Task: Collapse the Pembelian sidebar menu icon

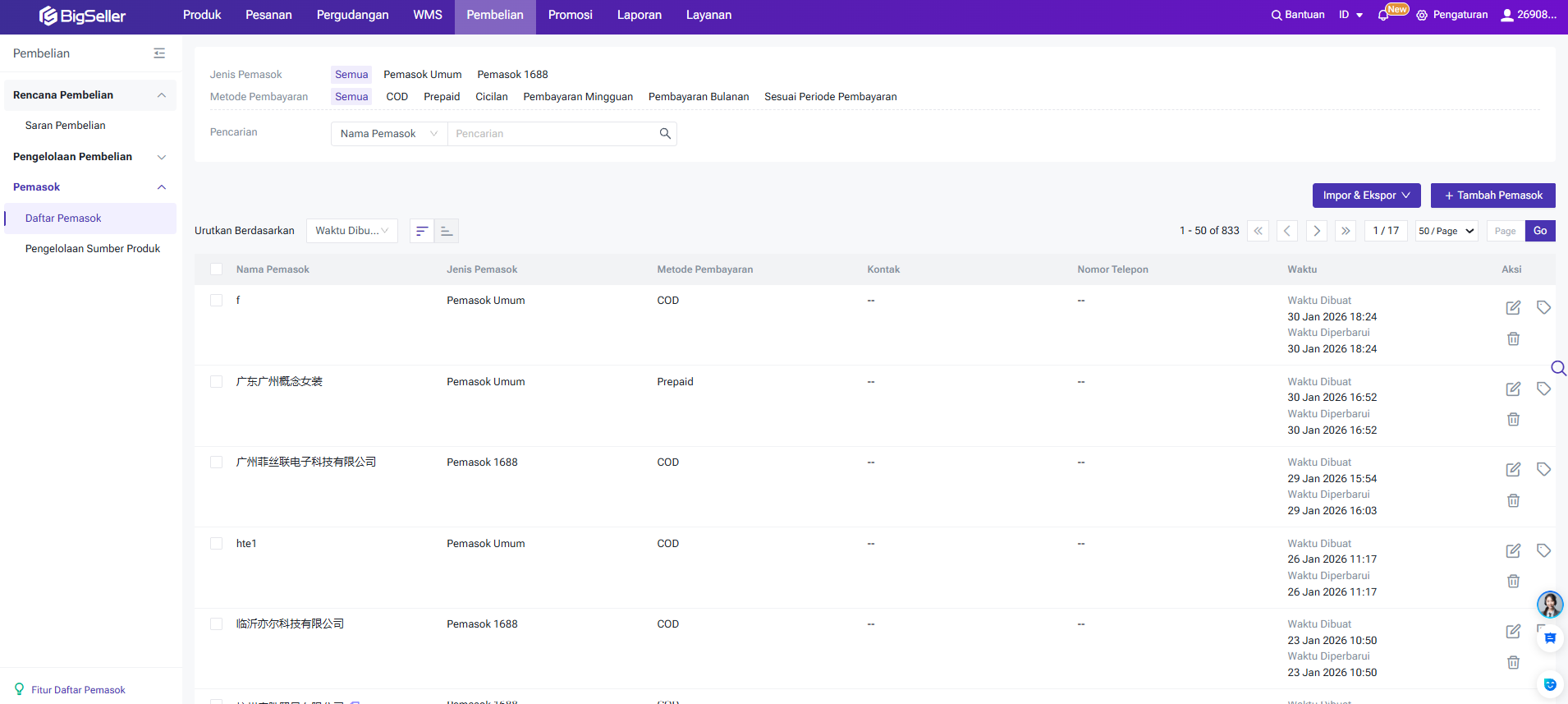Action: 159,53
